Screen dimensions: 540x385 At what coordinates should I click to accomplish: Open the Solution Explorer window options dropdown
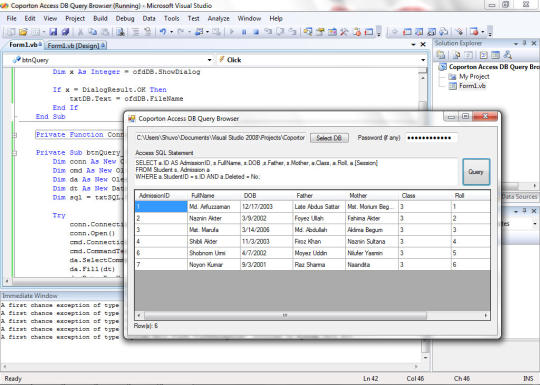point(516,43)
